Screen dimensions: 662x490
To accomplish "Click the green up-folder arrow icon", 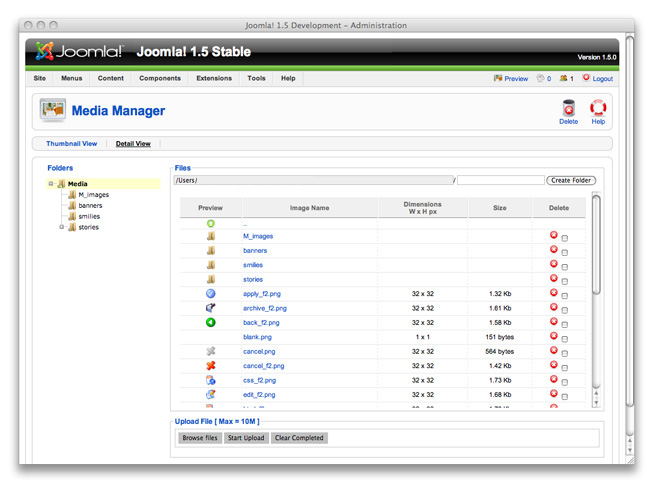I will coord(211,223).
